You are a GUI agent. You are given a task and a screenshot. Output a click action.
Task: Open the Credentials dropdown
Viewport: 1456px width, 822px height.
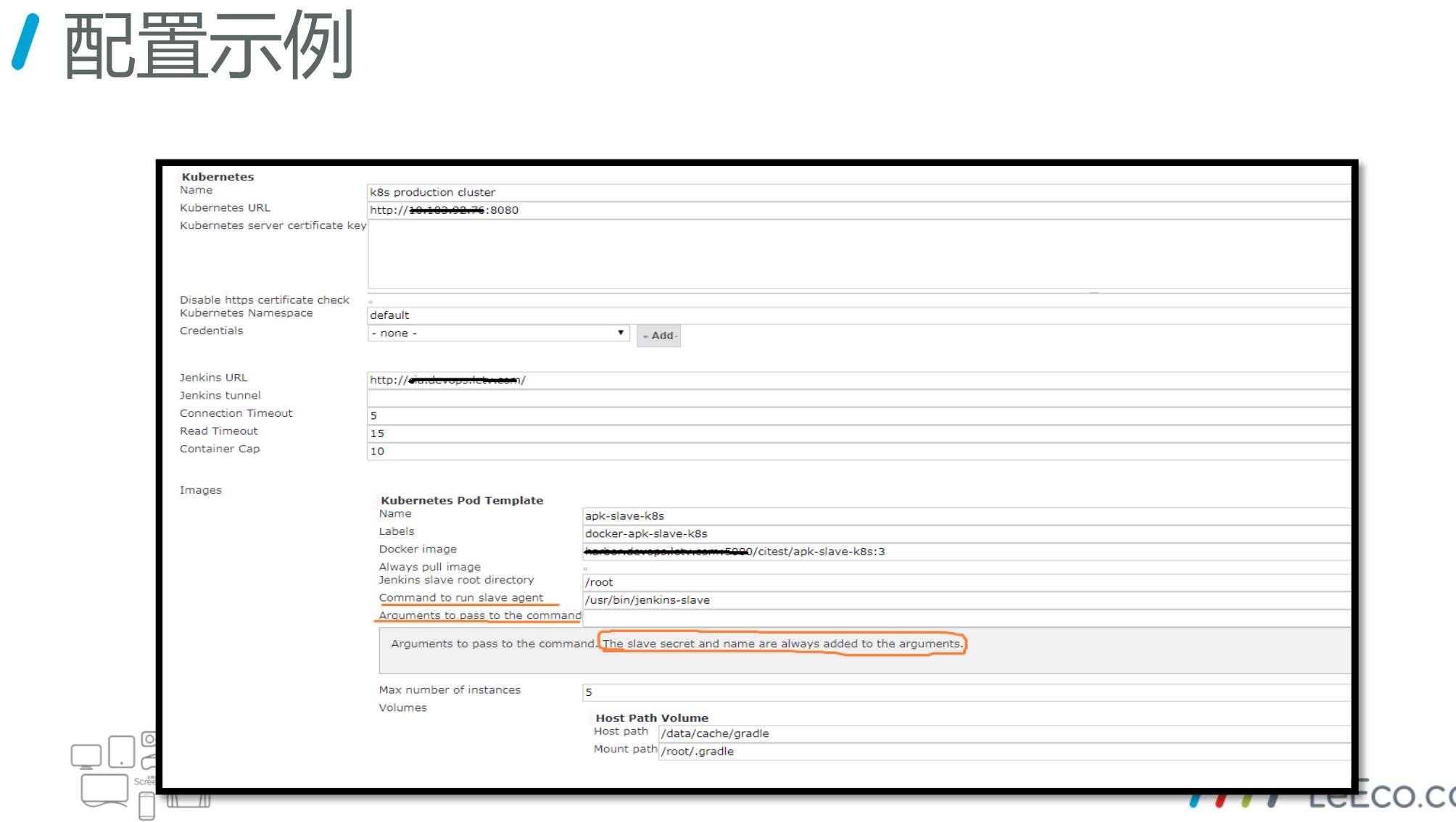[497, 333]
